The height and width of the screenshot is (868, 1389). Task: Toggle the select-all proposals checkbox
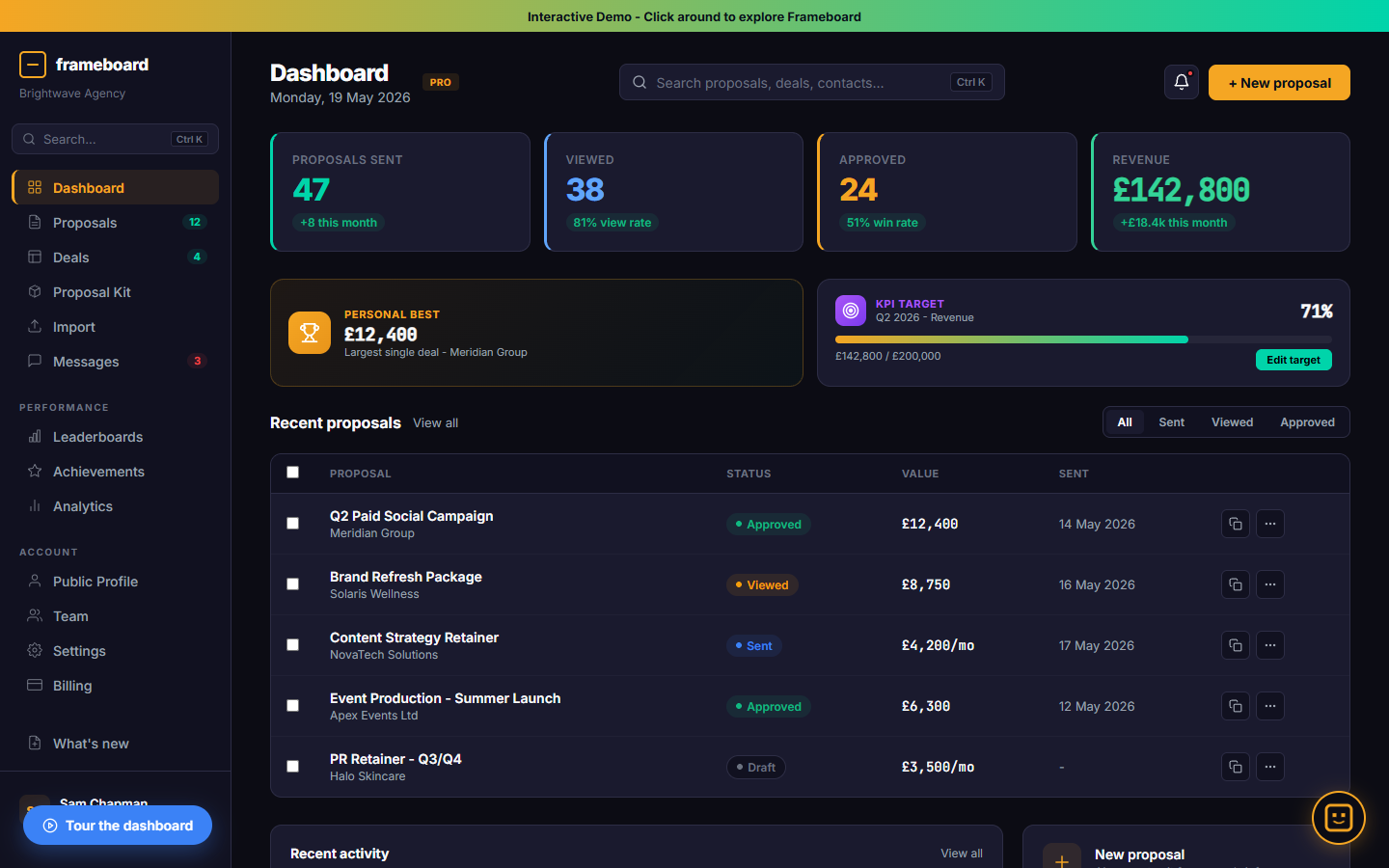[x=293, y=473]
